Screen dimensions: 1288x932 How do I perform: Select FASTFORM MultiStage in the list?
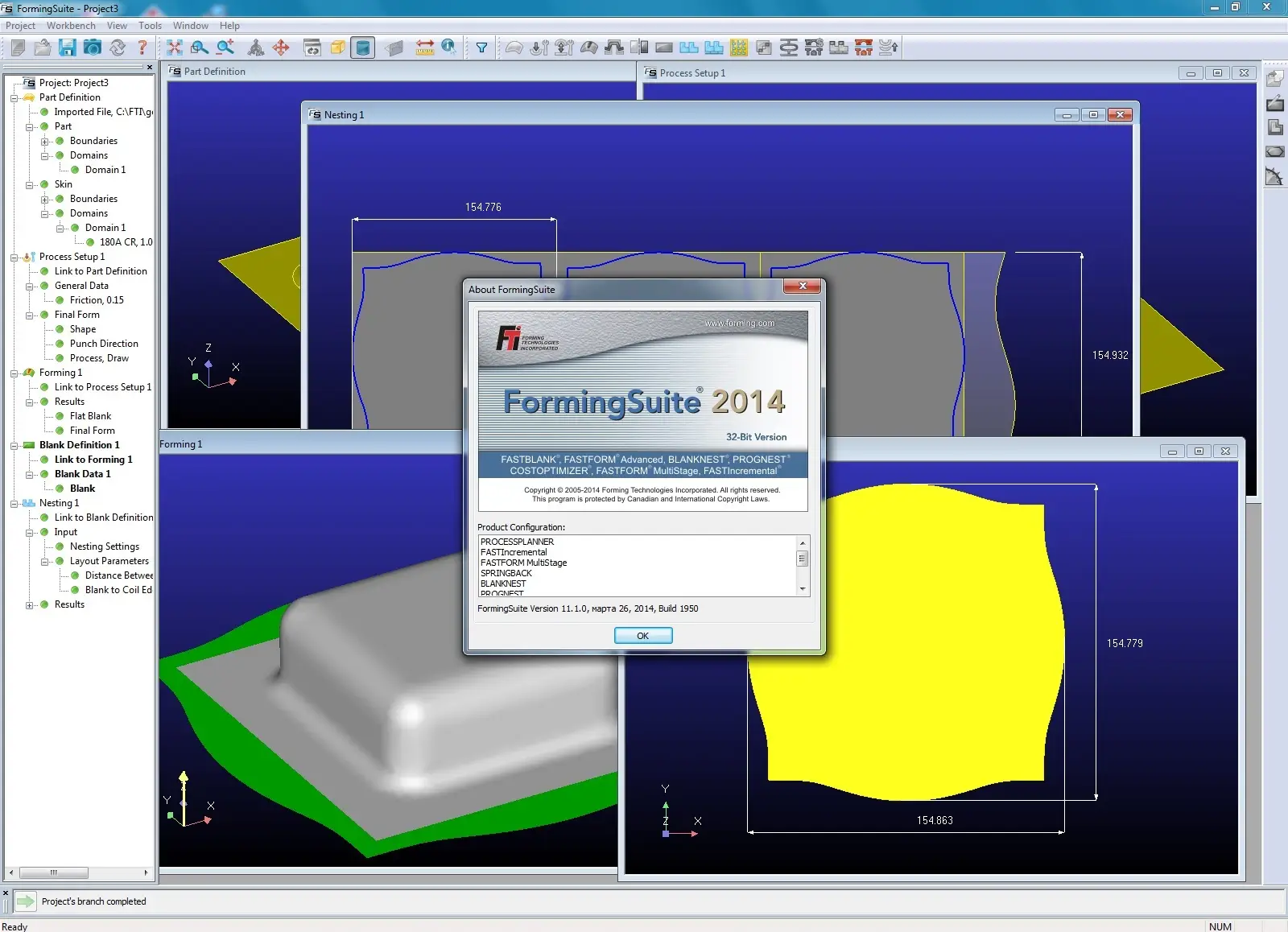[523, 563]
